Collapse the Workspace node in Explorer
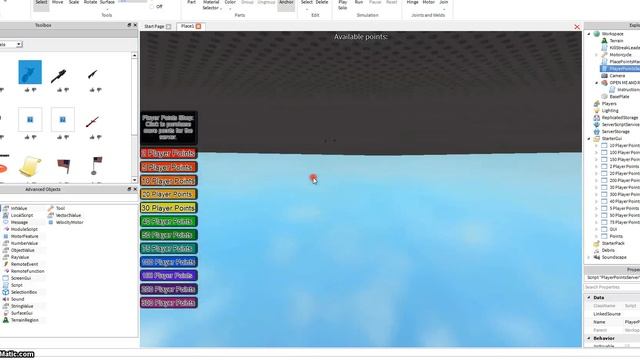 coord(589,34)
